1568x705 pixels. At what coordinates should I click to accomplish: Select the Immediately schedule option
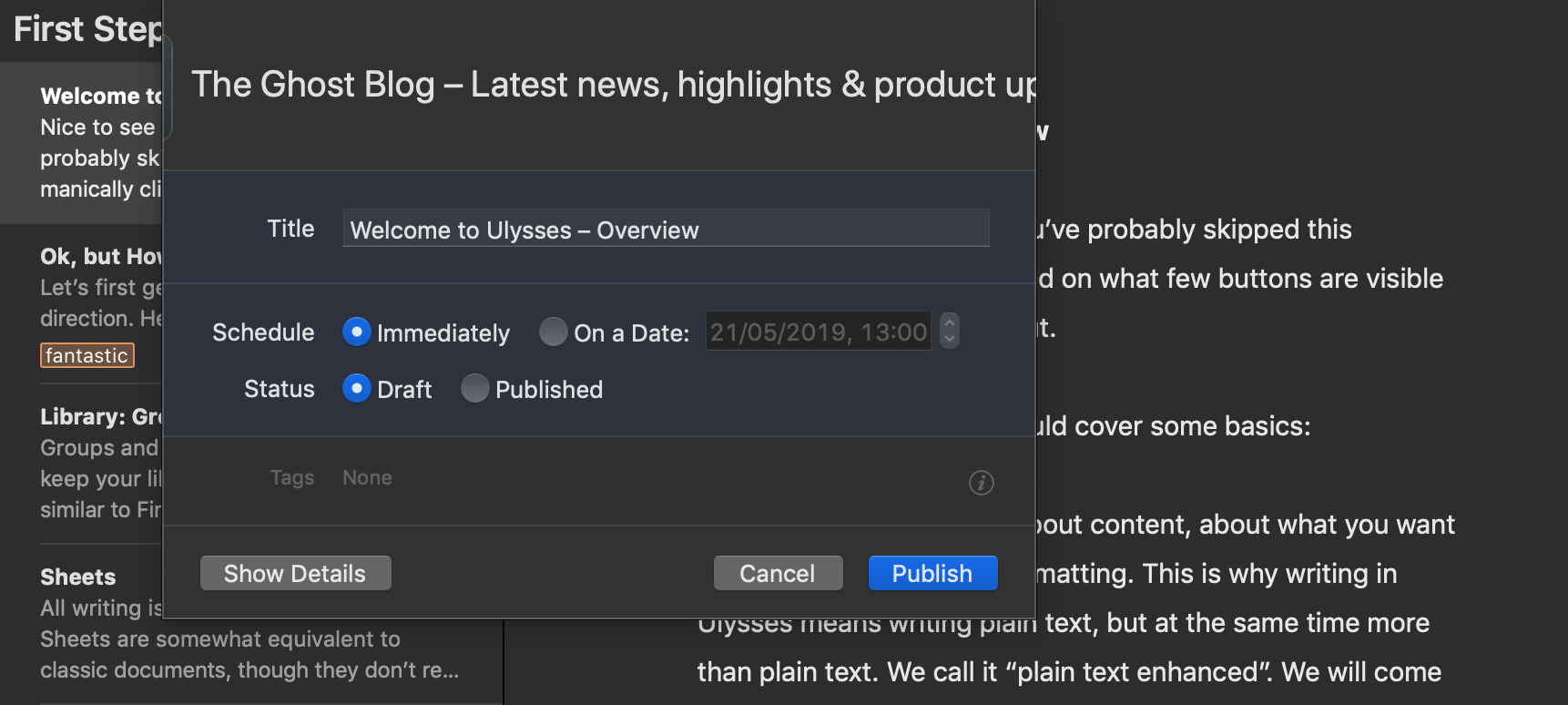pyautogui.click(x=356, y=332)
